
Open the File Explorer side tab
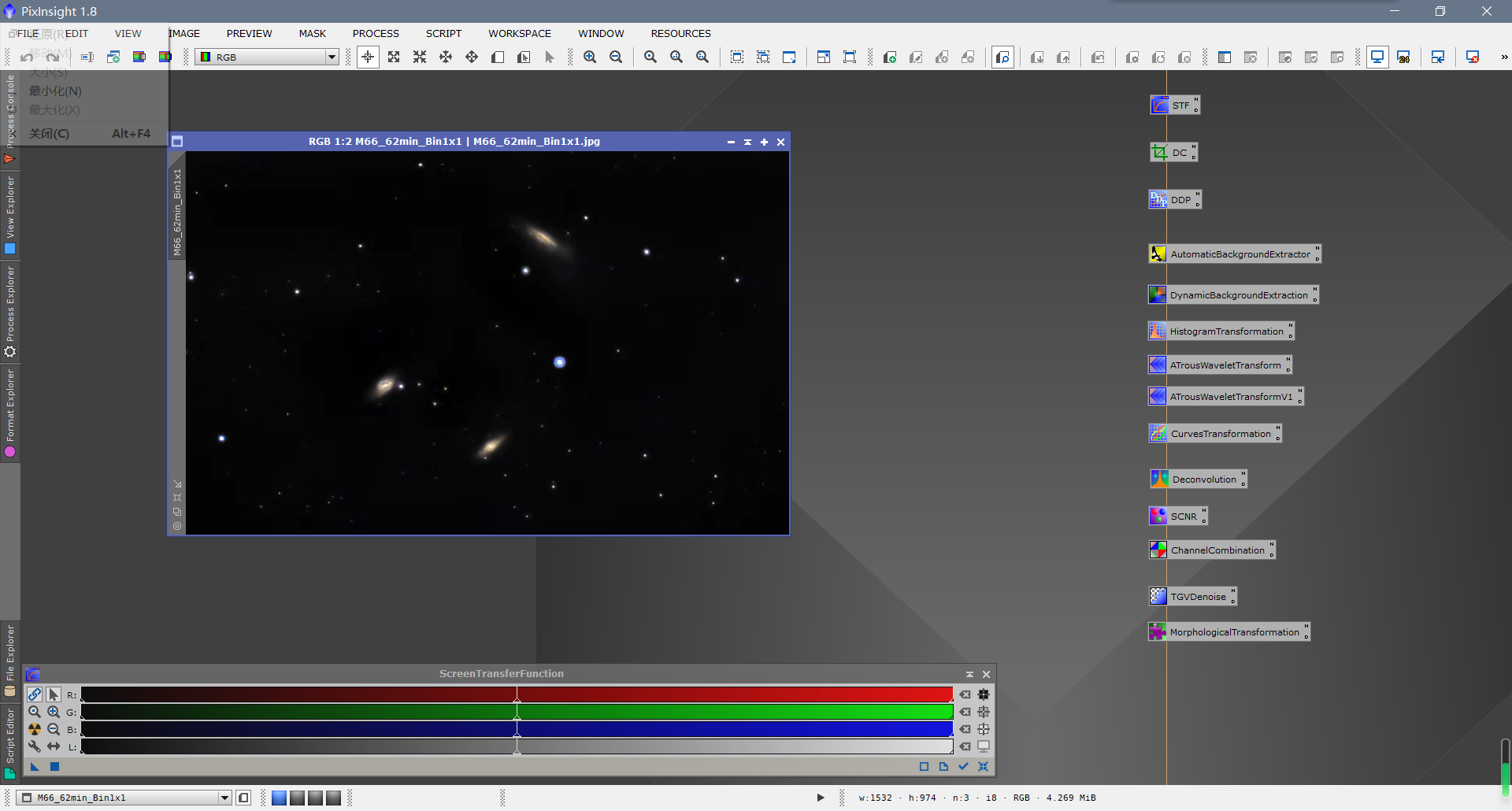(9, 660)
